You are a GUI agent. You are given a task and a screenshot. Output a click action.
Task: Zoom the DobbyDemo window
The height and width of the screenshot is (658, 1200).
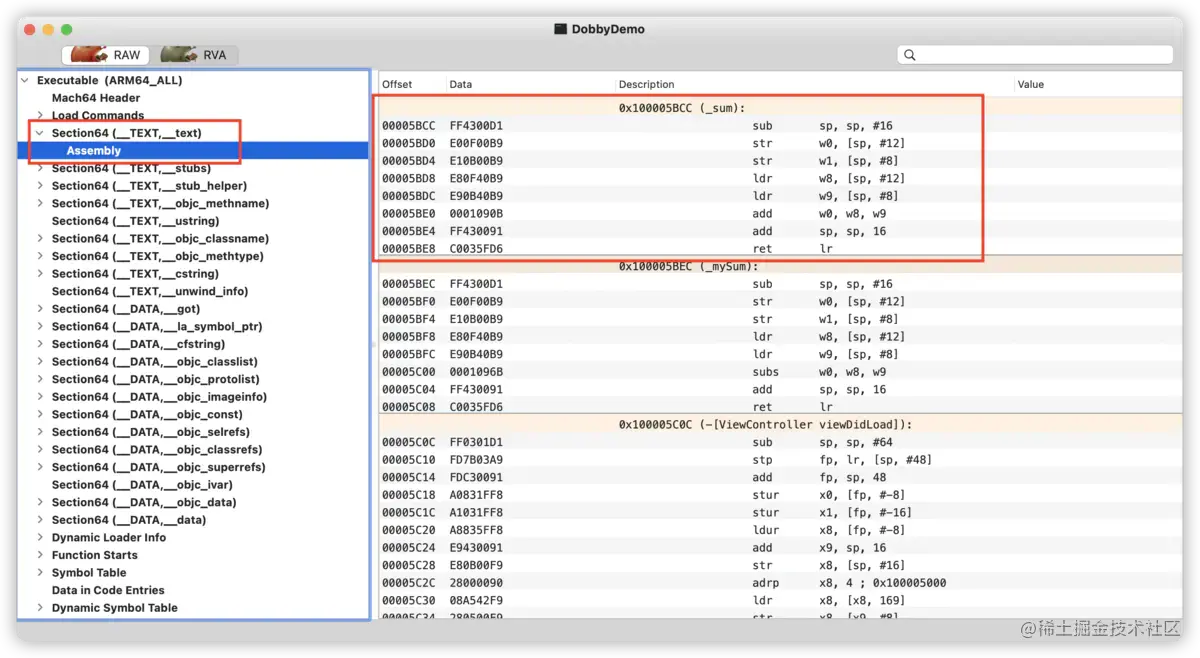(x=67, y=29)
